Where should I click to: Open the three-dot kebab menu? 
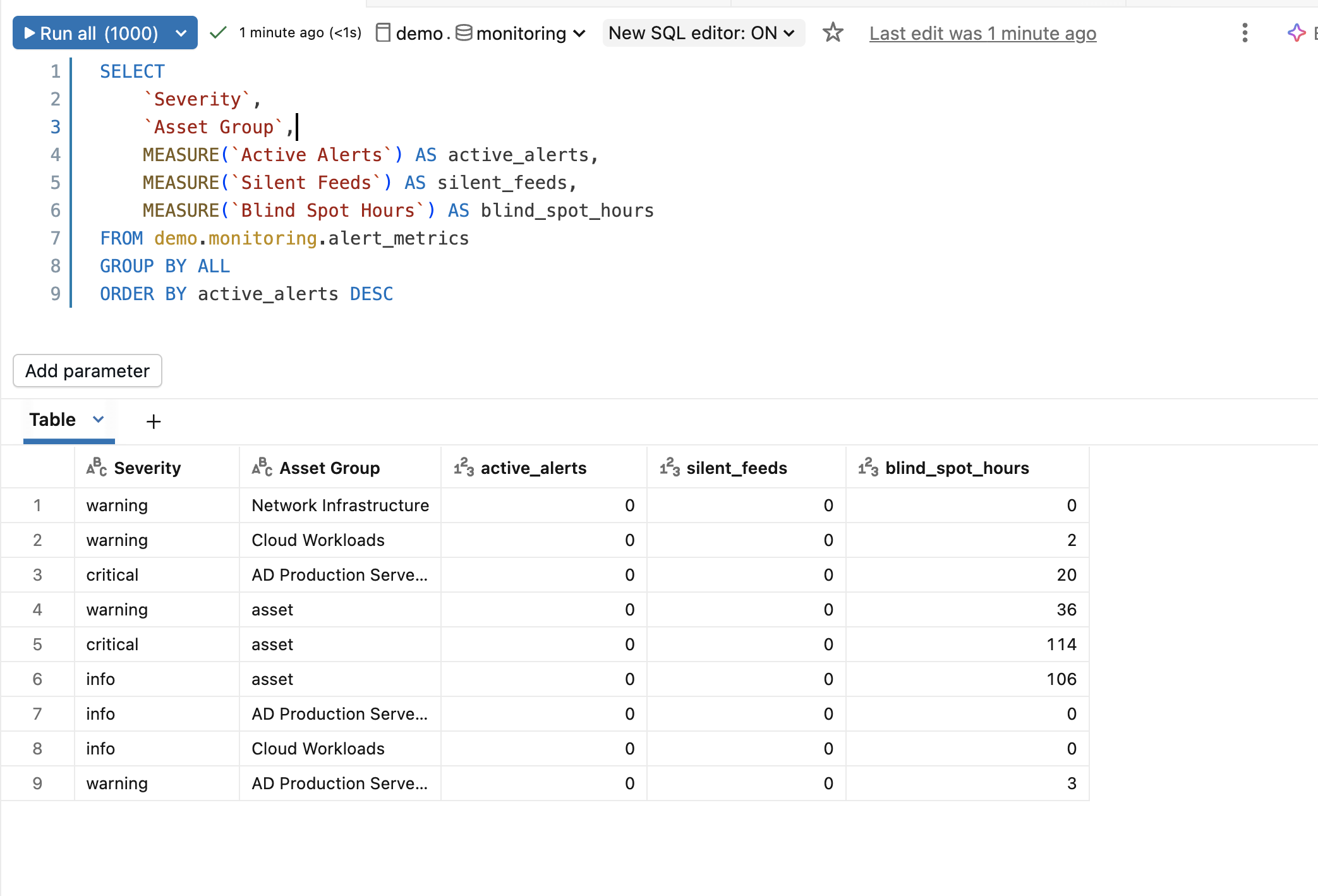pos(1245,33)
